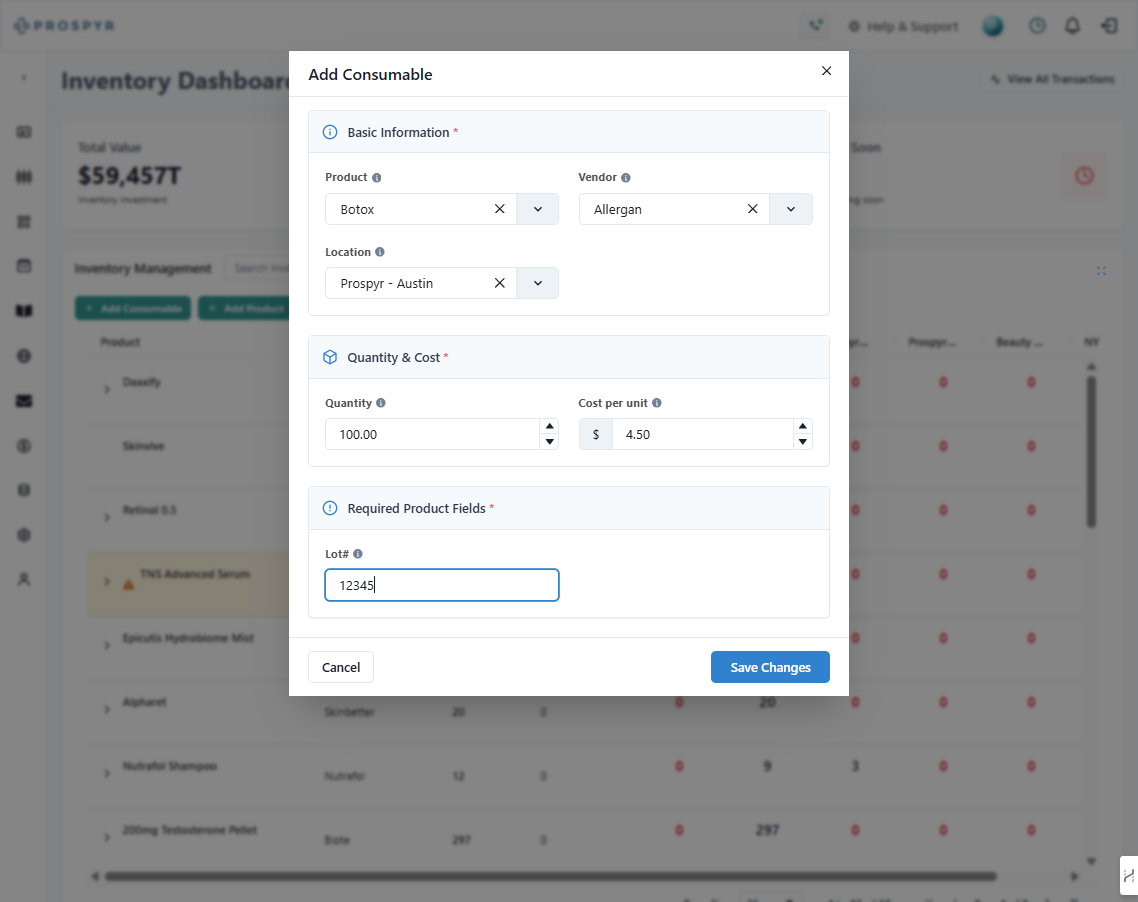The width and height of the screenshot is (1138, 902).
Task: Open the Vendor dropdown
Action: coord(791,209)
